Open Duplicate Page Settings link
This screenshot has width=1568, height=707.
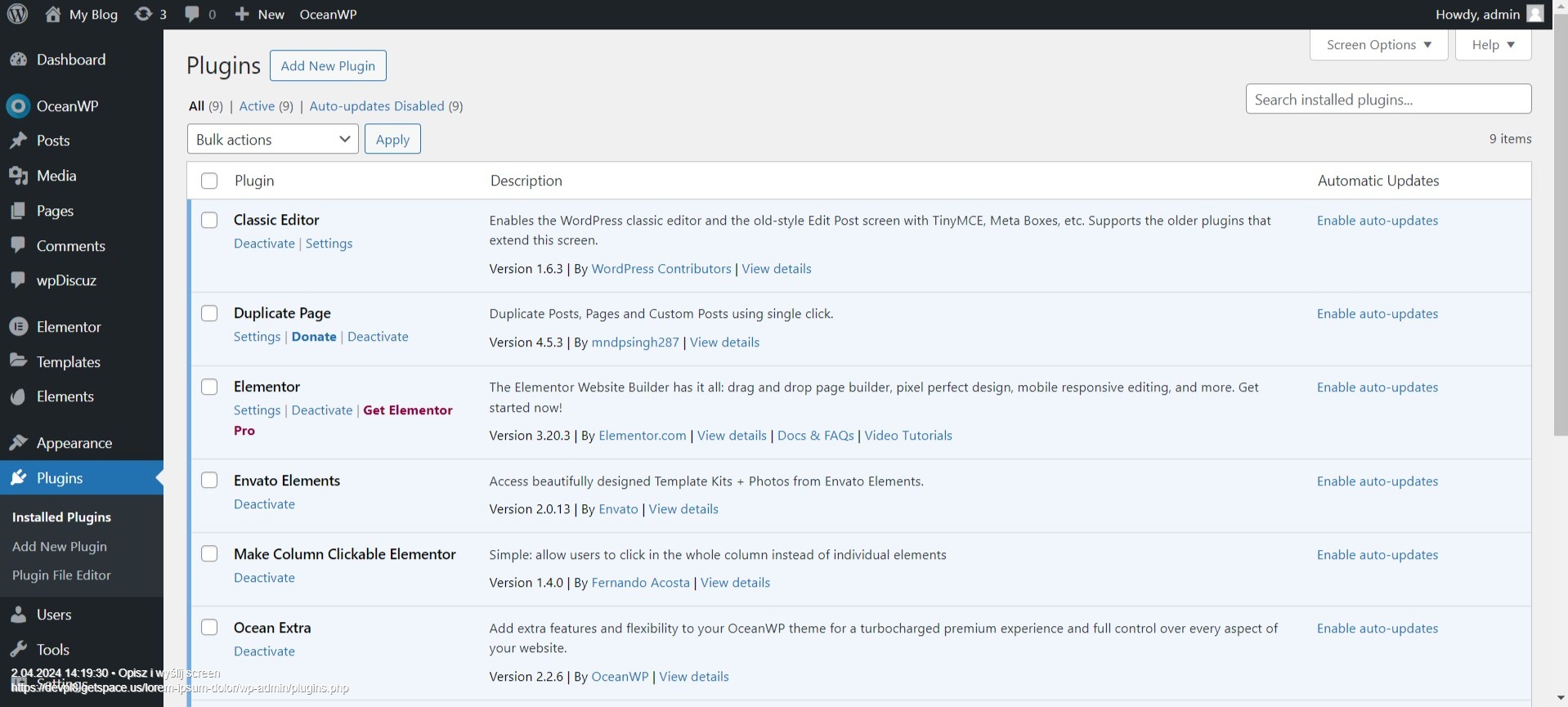pyautogui.click(x=257, y=337)
